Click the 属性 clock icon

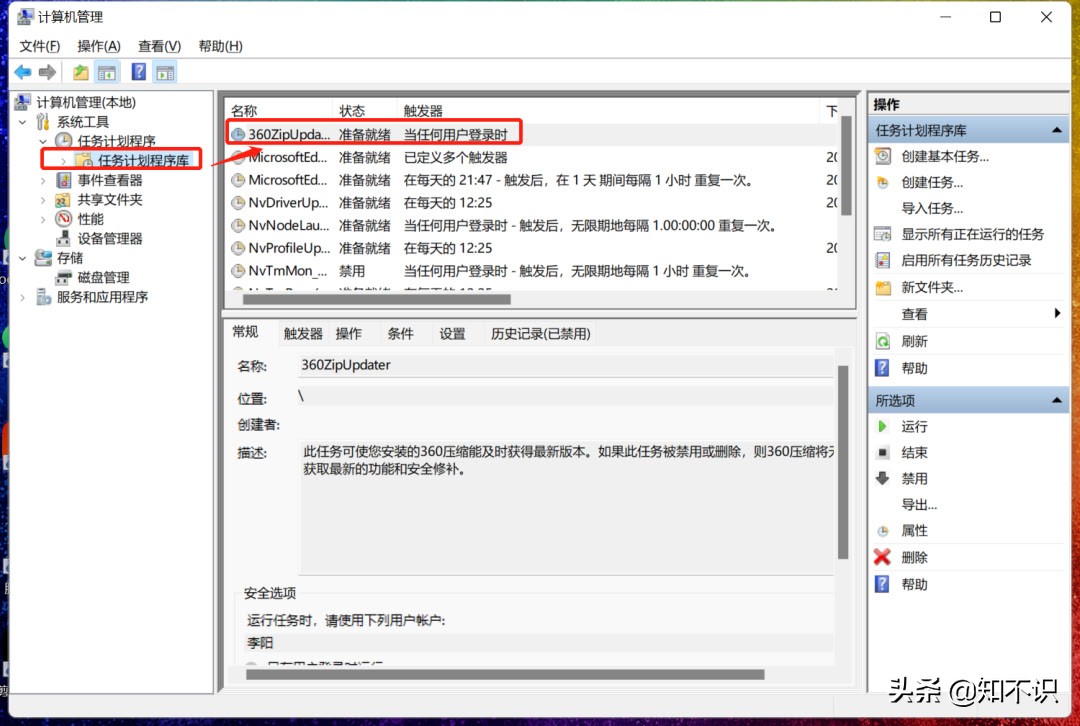[883, 531]
